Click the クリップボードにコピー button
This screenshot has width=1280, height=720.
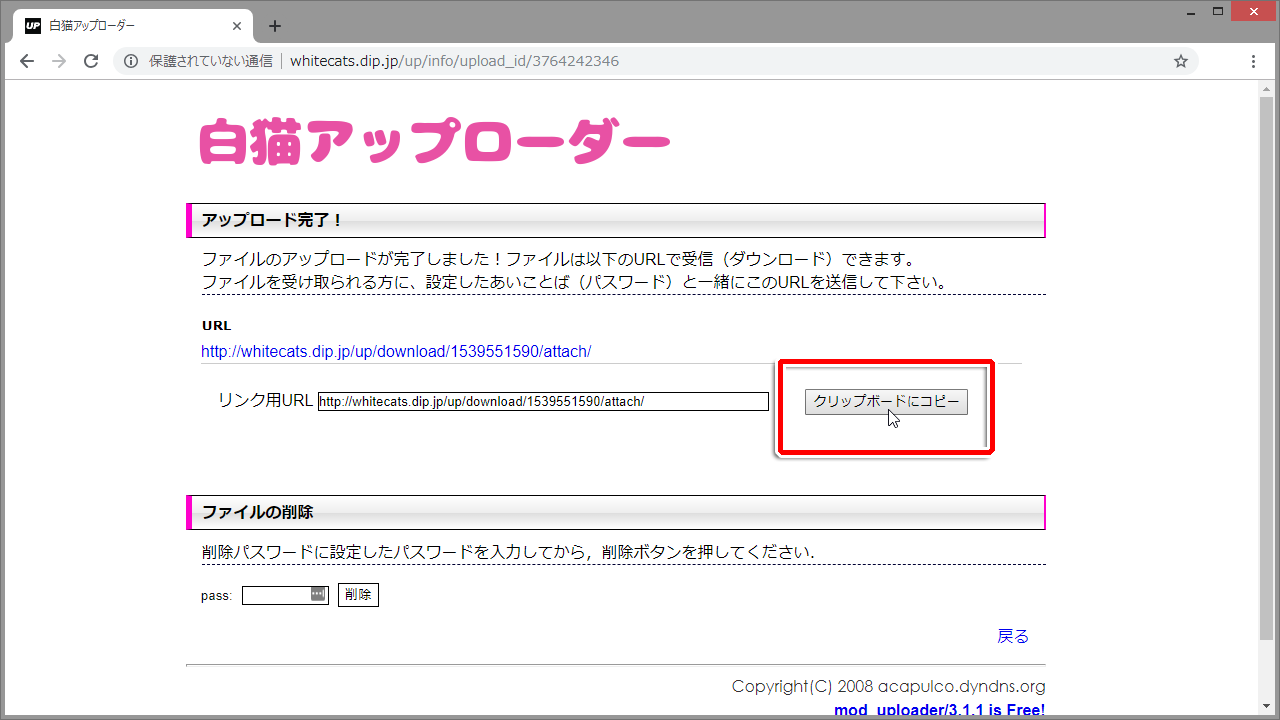tap(885, 401)
